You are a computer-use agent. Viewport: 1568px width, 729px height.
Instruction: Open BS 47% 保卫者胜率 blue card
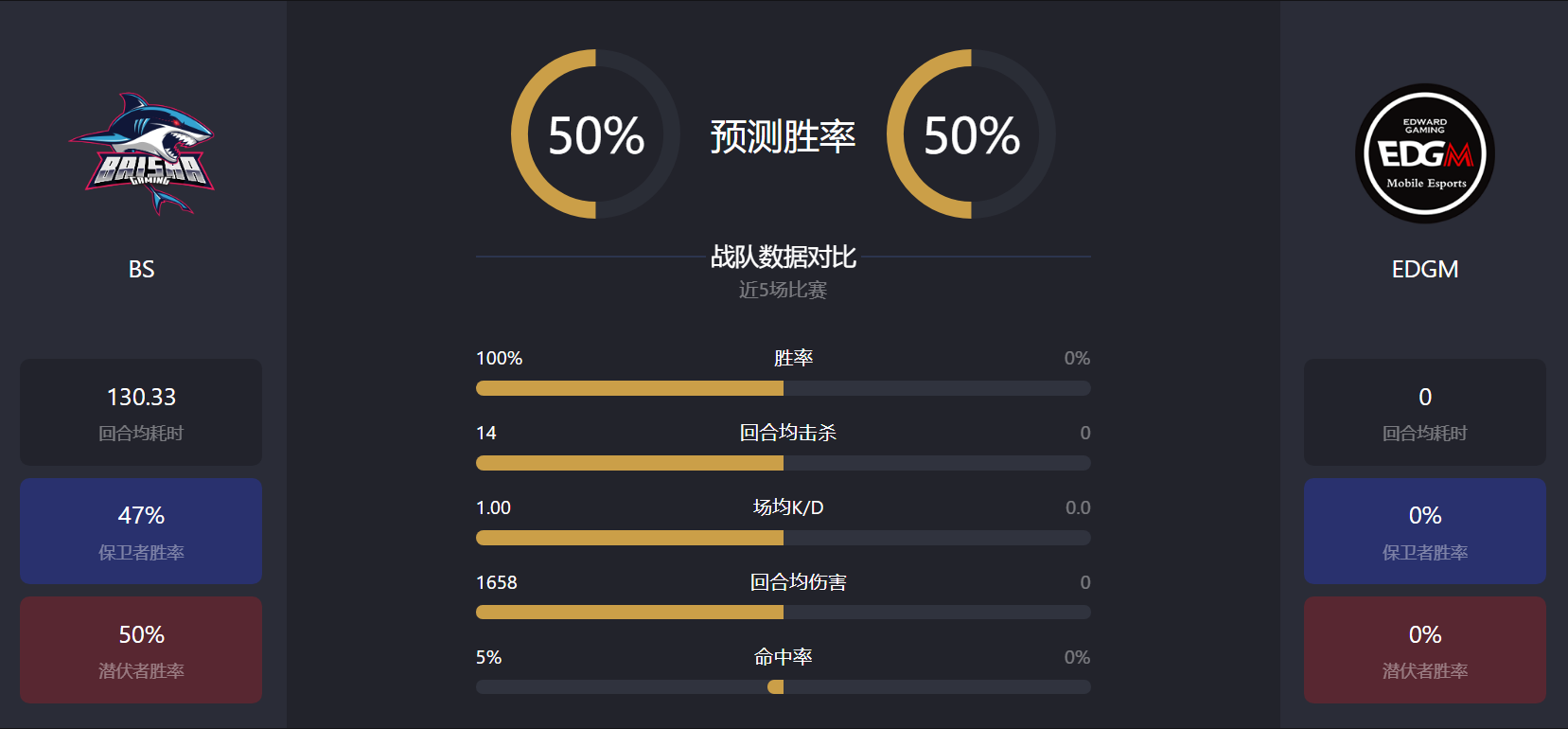(x=141, y=531)
